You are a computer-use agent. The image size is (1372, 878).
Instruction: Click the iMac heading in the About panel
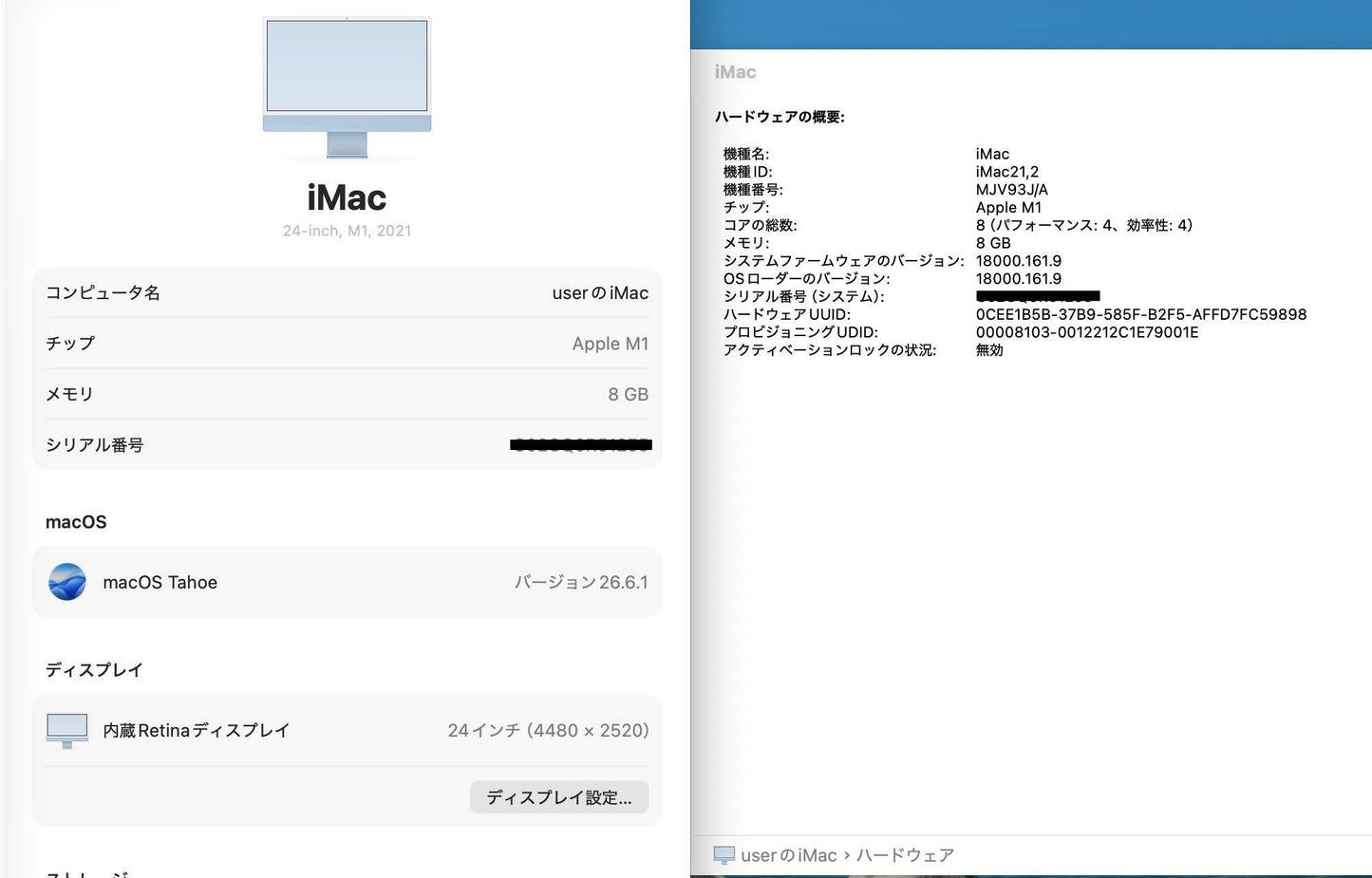click(347, 197)
